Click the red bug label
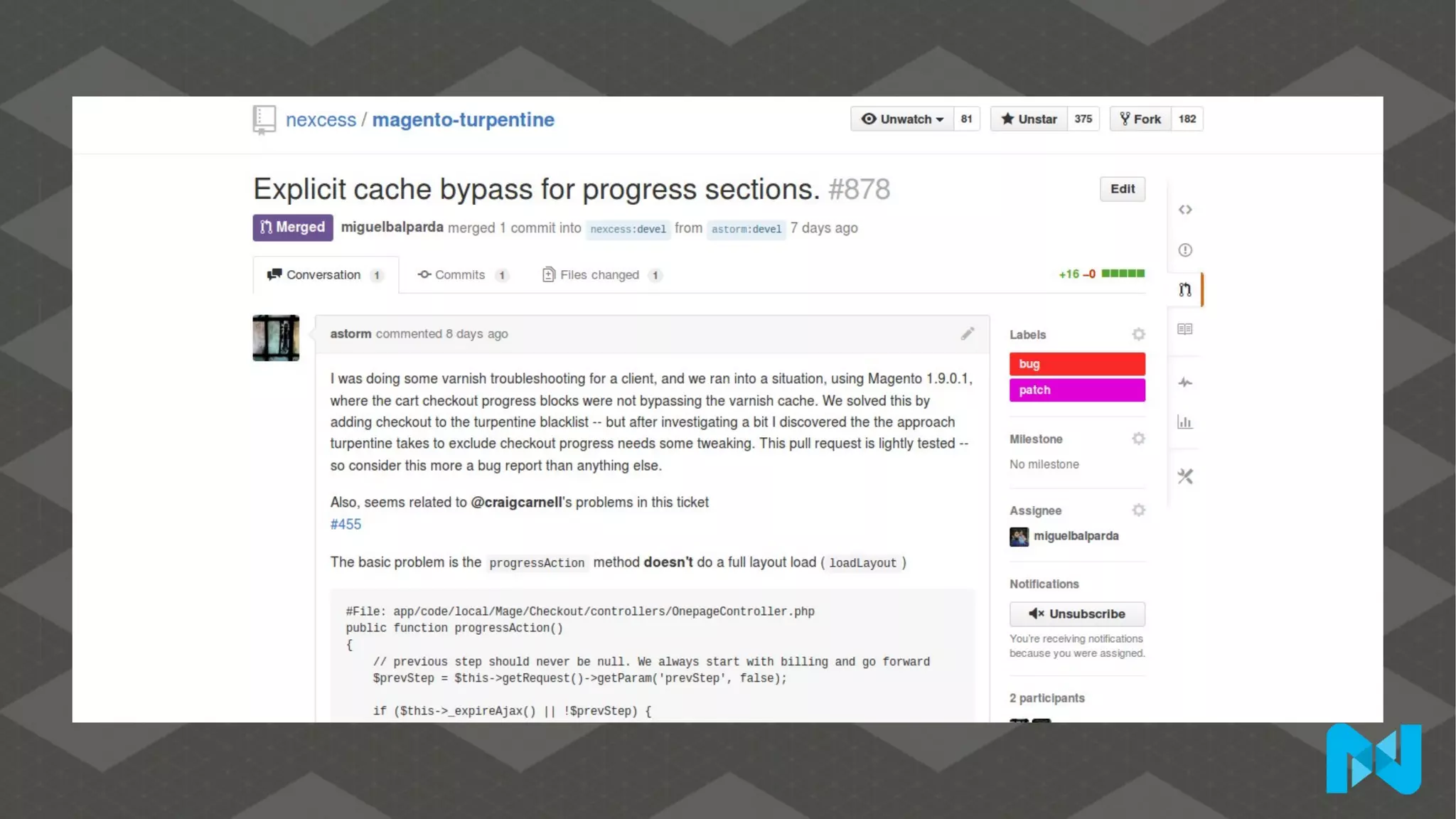The image size is (1456, 819). 1076,364
